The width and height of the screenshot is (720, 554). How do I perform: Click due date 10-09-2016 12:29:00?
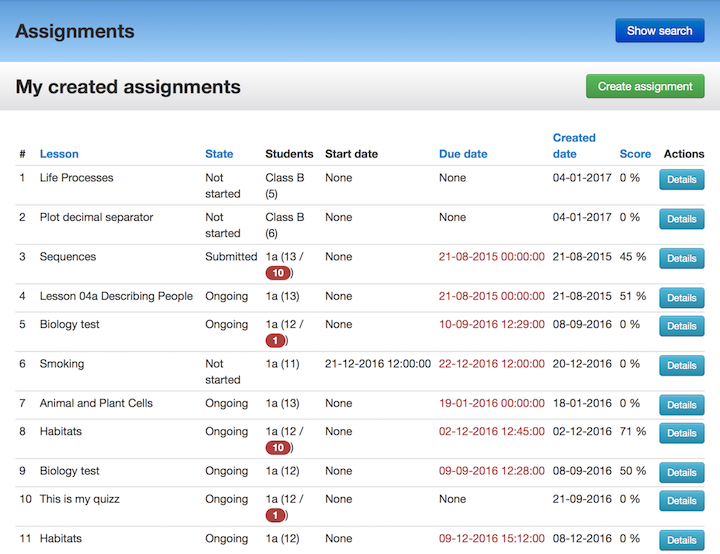point(491,324)
